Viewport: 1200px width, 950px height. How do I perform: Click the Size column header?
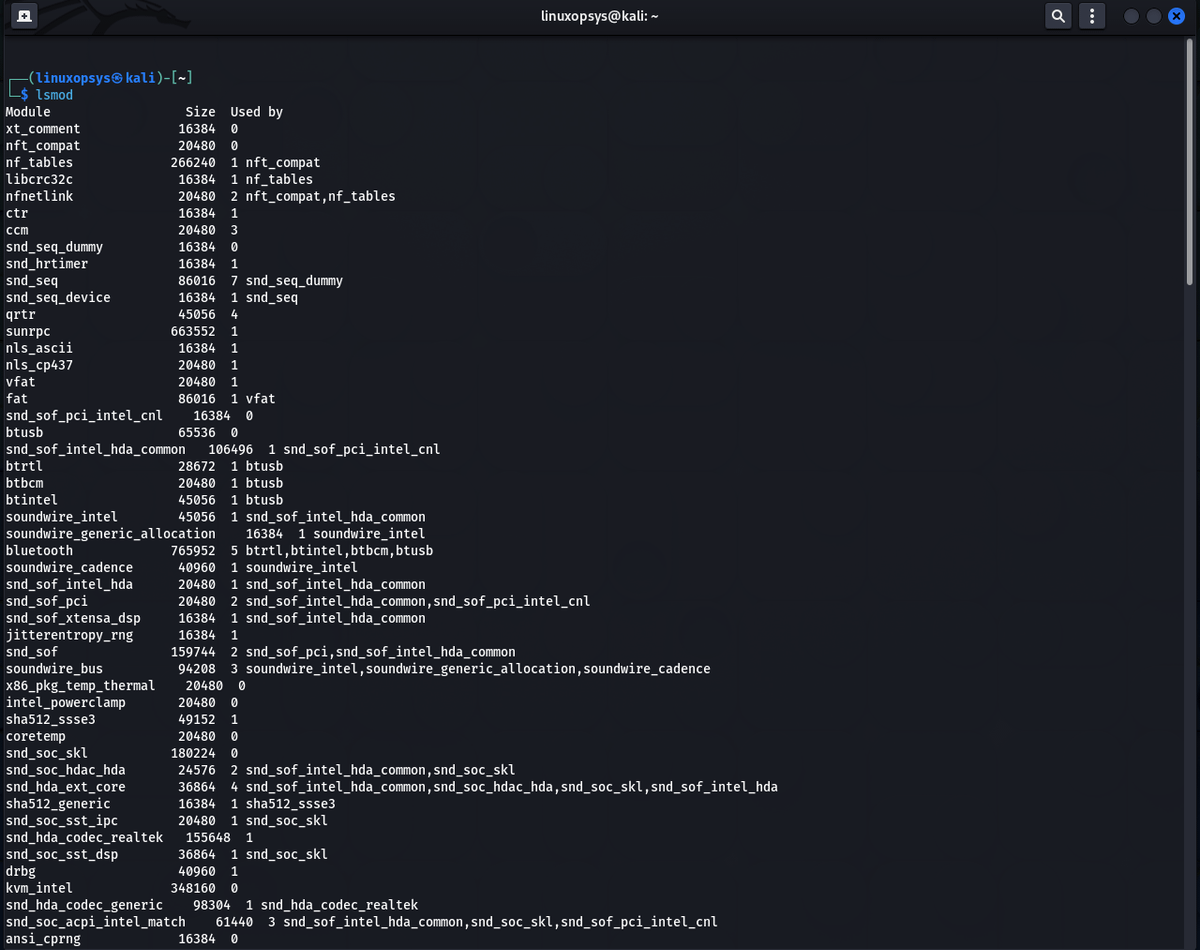point(200,112)
